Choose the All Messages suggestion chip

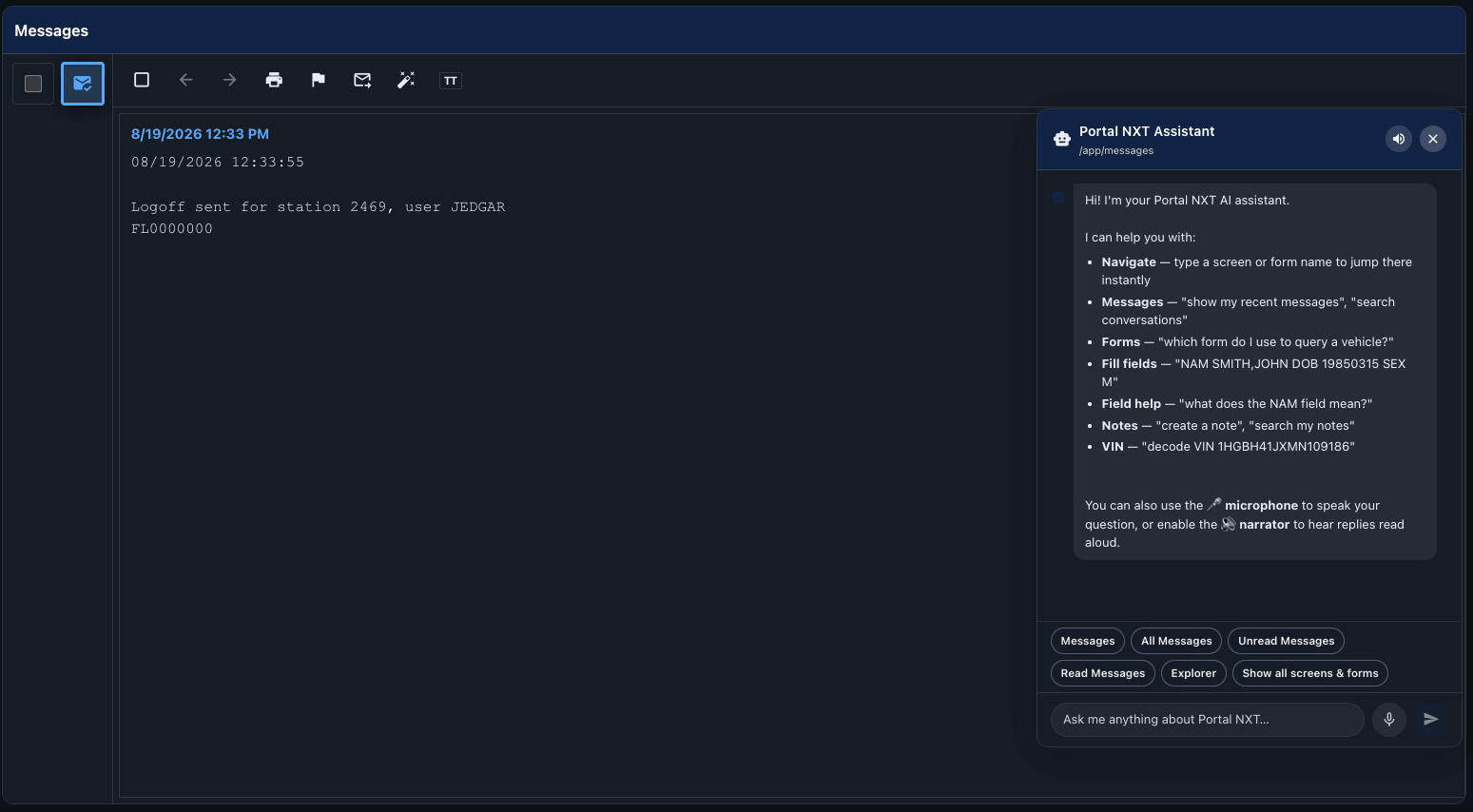click(x=1176, y=641)
